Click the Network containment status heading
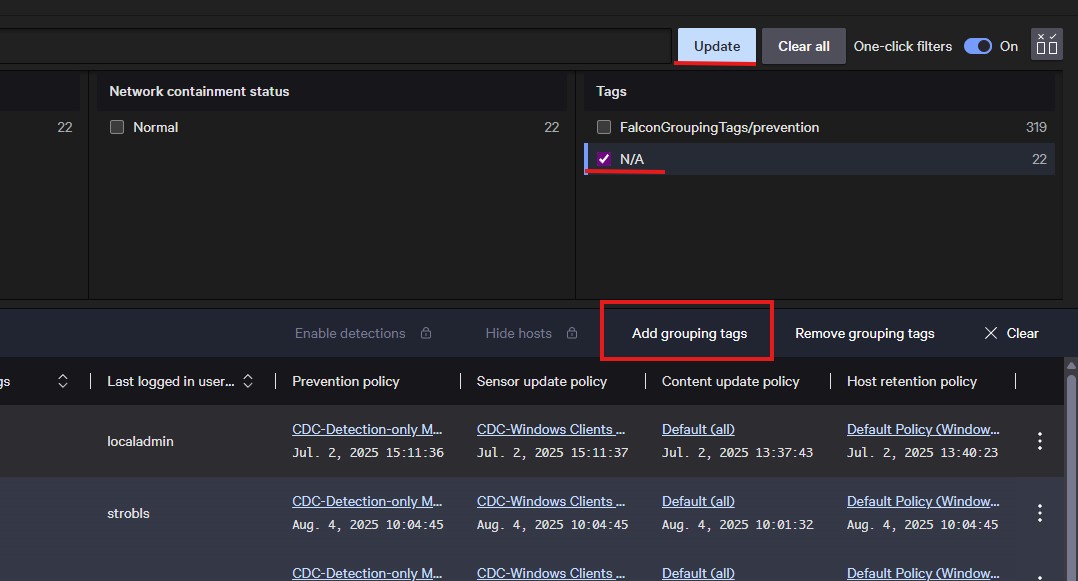This screenshot has height=581, width=1078. 199,91
